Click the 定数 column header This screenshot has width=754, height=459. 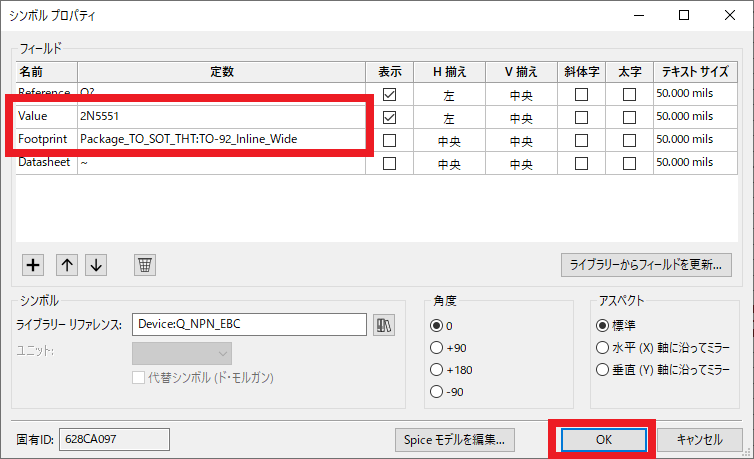(221, 72)
